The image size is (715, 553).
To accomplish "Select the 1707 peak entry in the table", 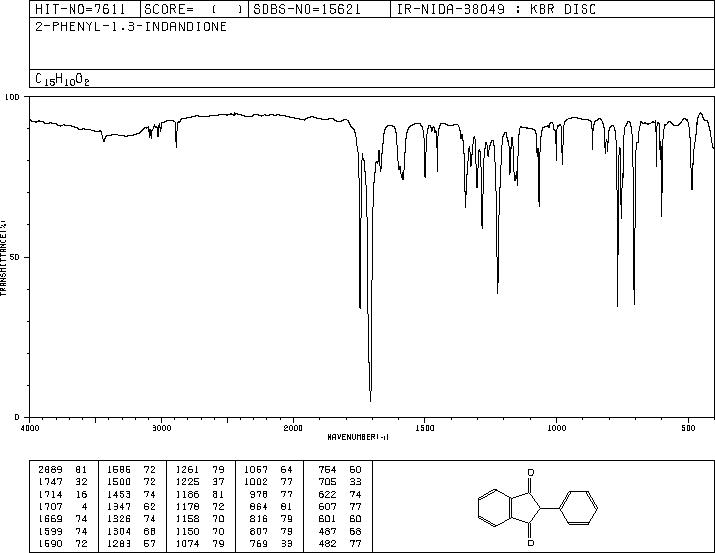I will tap(62, 506).
